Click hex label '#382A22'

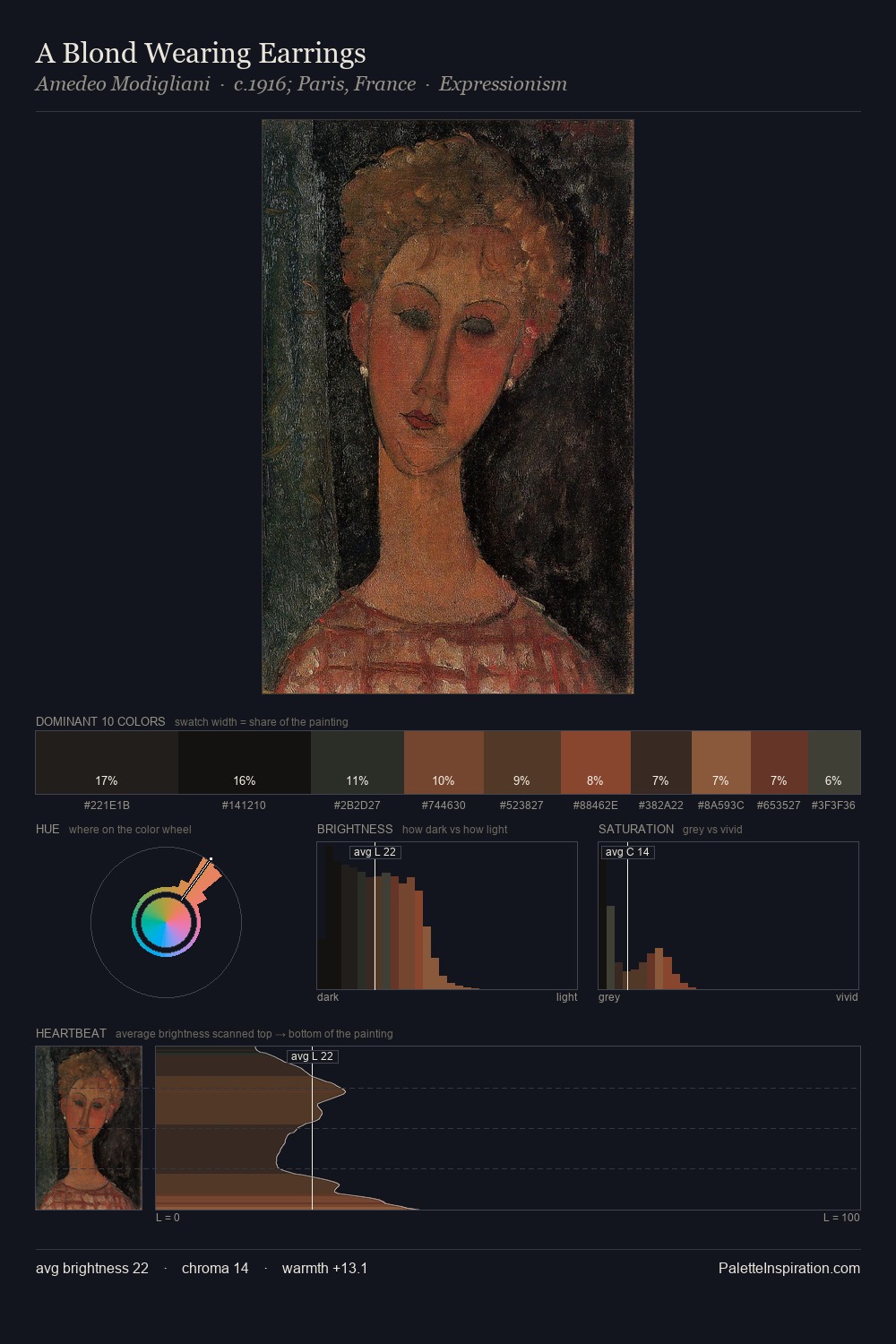coord(660,806)
